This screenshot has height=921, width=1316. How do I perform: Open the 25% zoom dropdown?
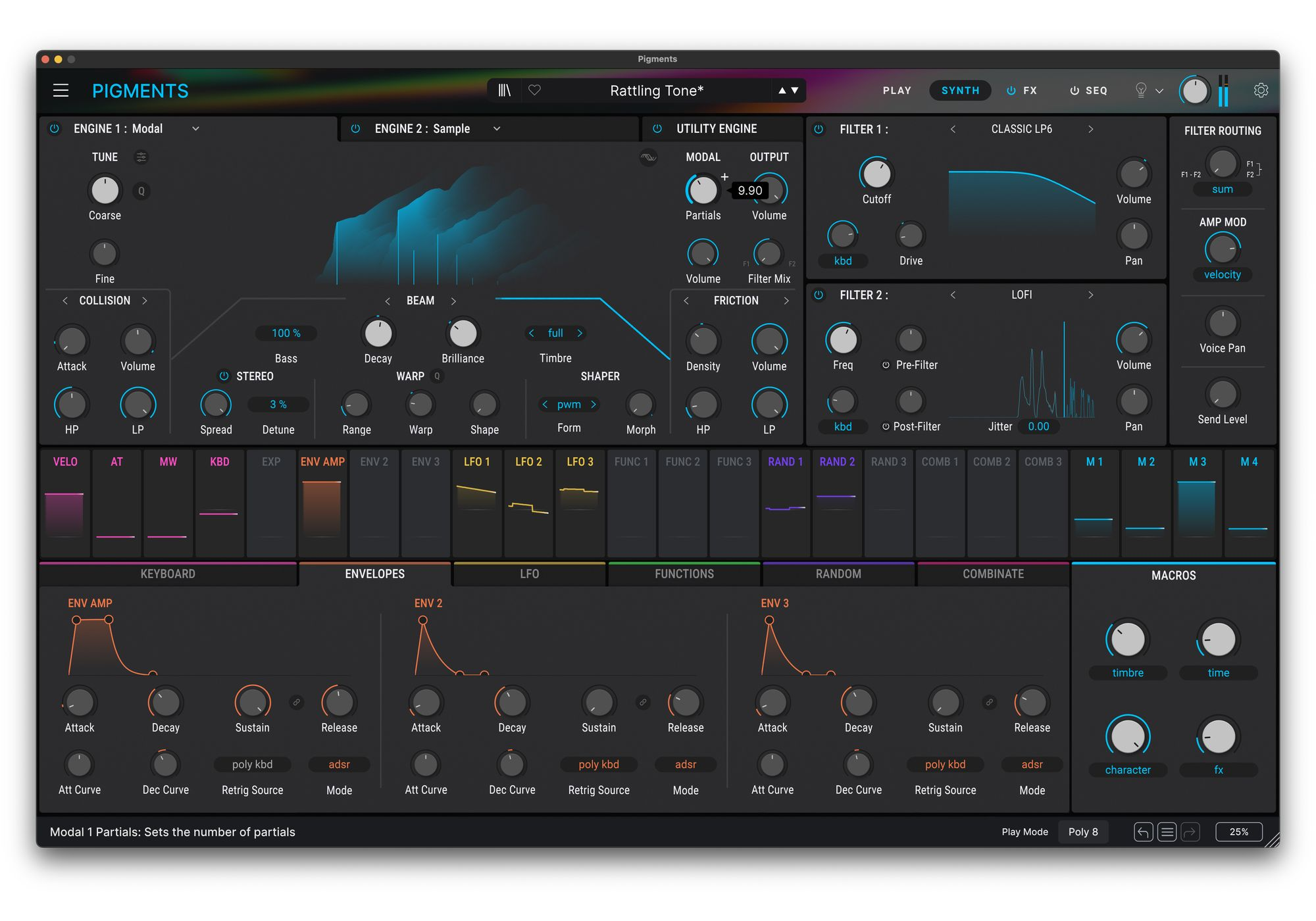coord(1239,832)
